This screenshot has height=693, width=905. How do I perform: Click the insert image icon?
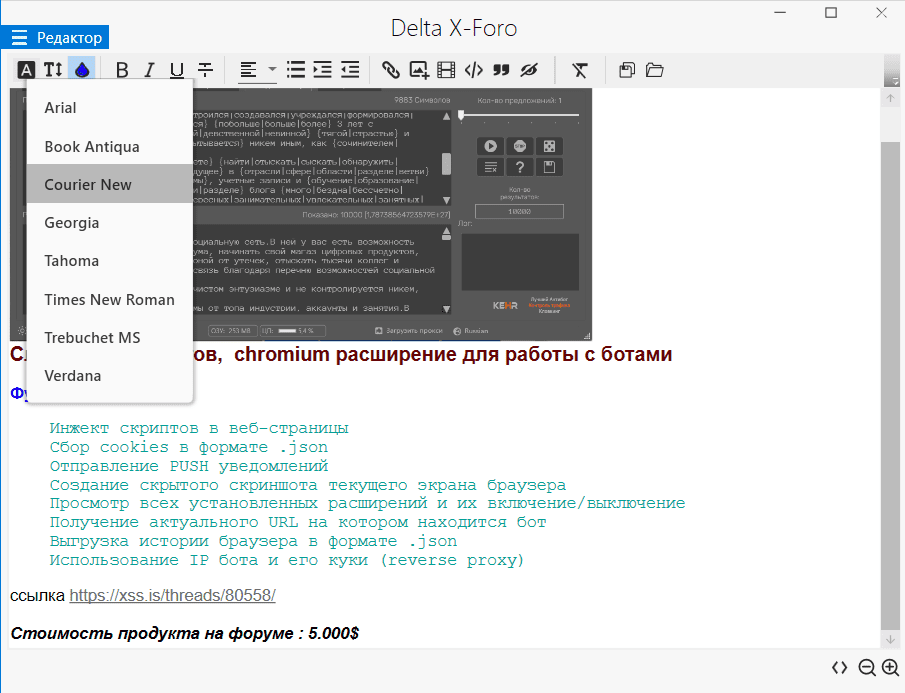click(x=419, y=70)
